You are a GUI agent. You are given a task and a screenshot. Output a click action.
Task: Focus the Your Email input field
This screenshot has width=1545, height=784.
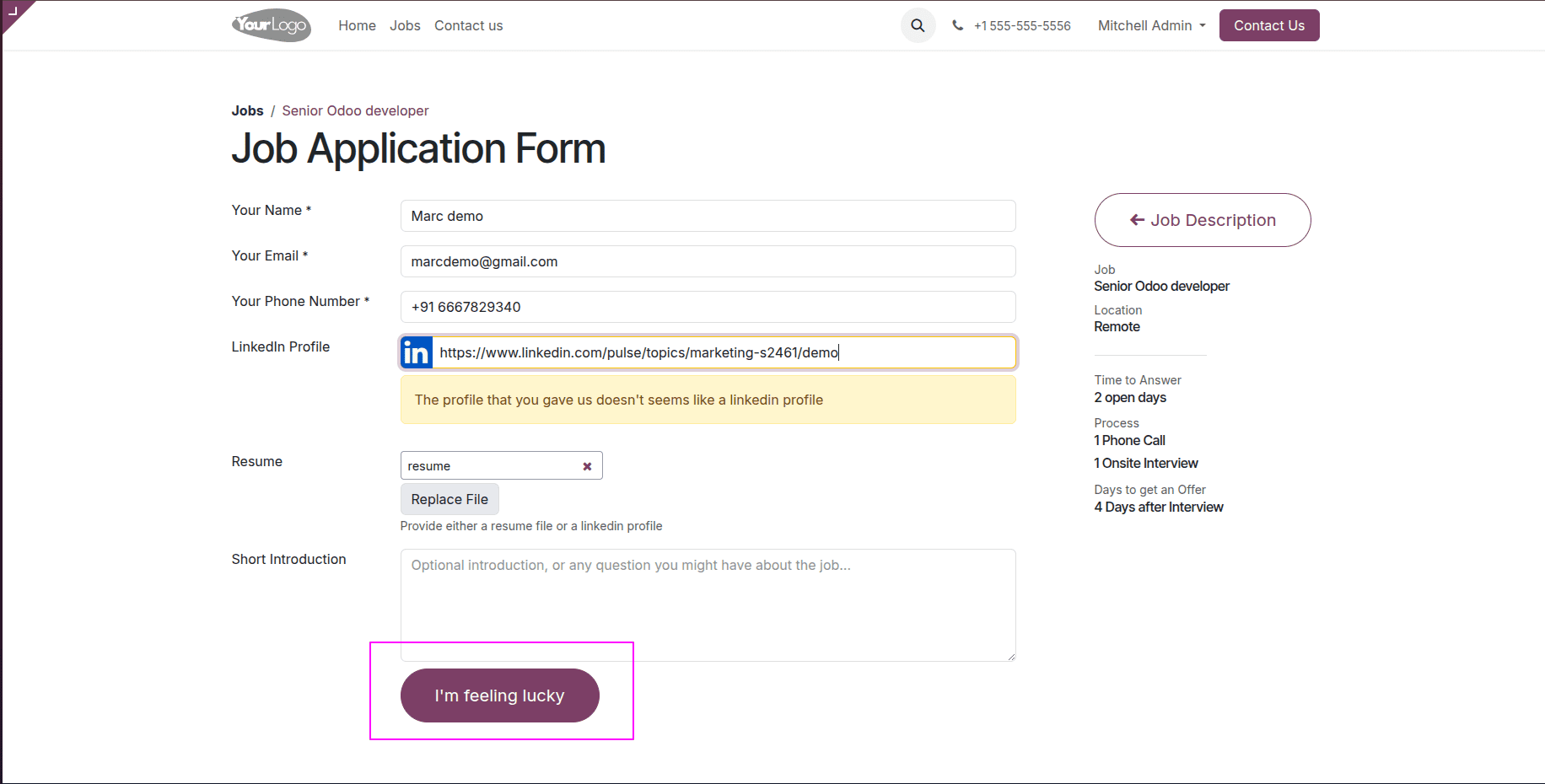point(708,261)
